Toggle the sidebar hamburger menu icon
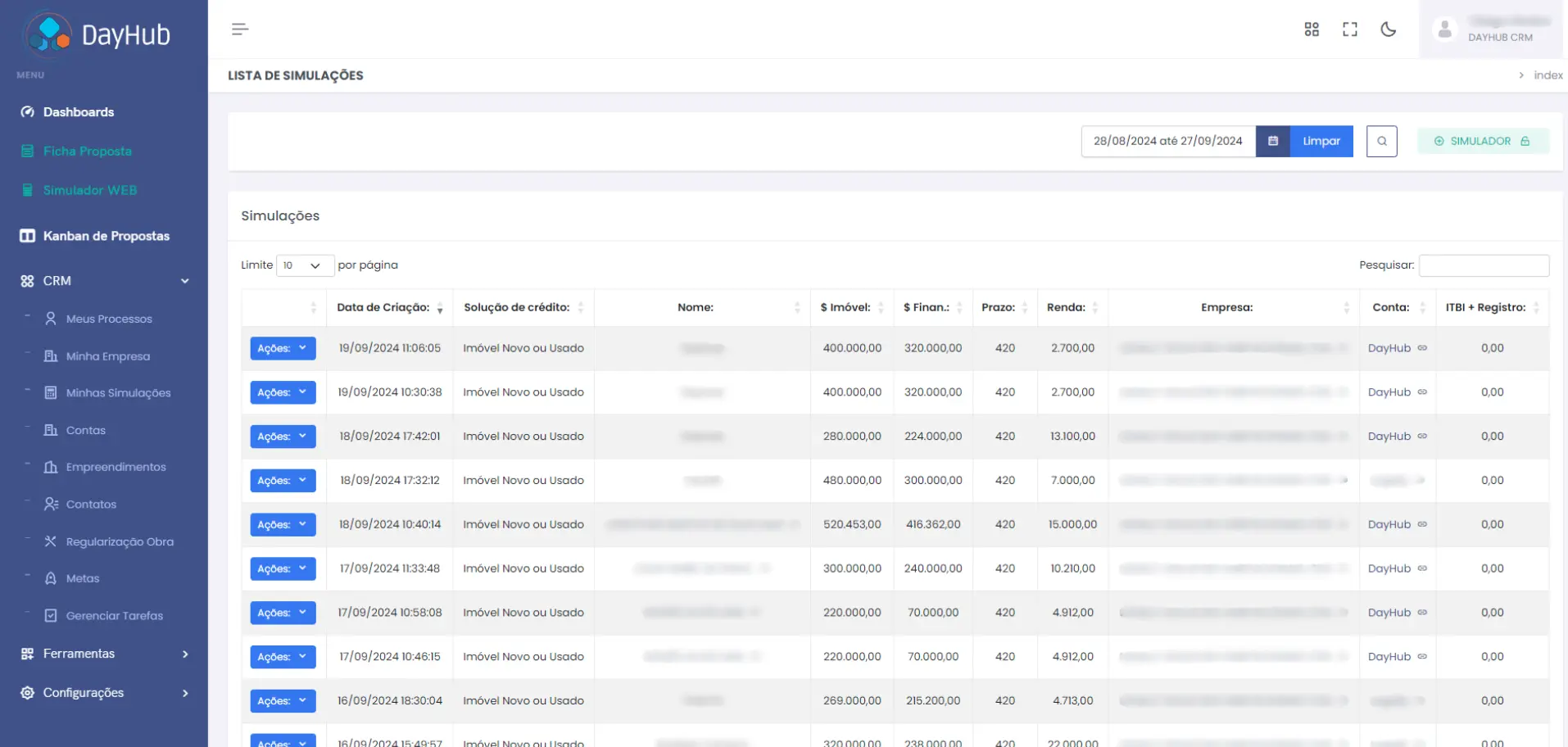The image size is (1568, 747). [x=239, y=29]
